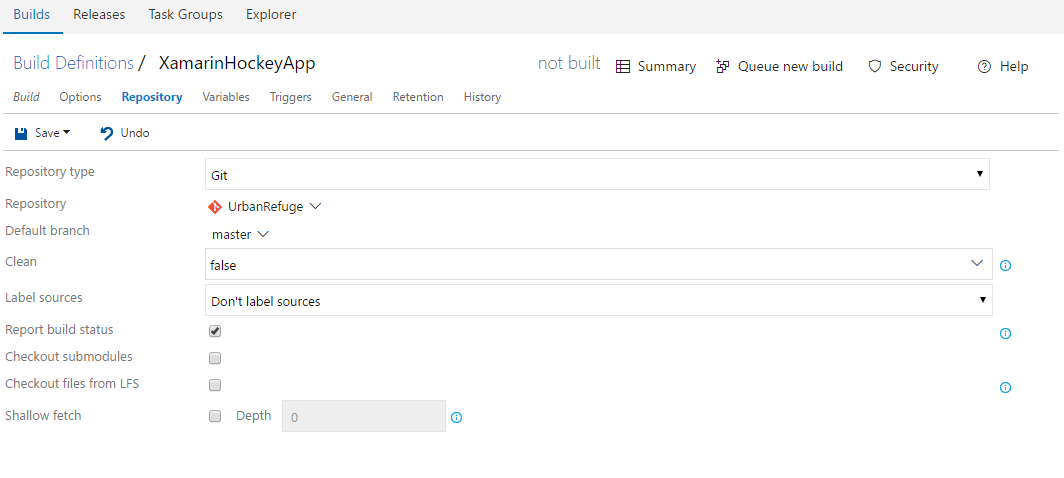Switch to the Releases hub tab

pyautogui.click(x=99, y=14)
